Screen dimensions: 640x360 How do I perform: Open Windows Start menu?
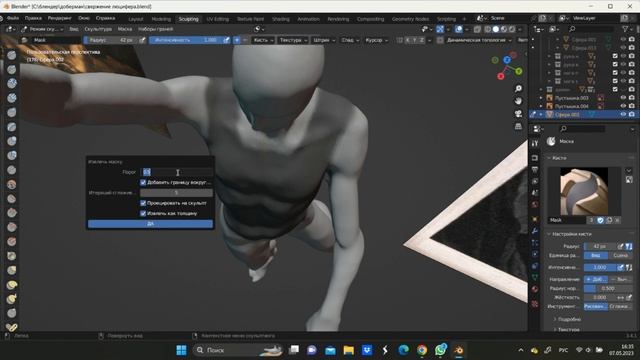click(181, 350)
